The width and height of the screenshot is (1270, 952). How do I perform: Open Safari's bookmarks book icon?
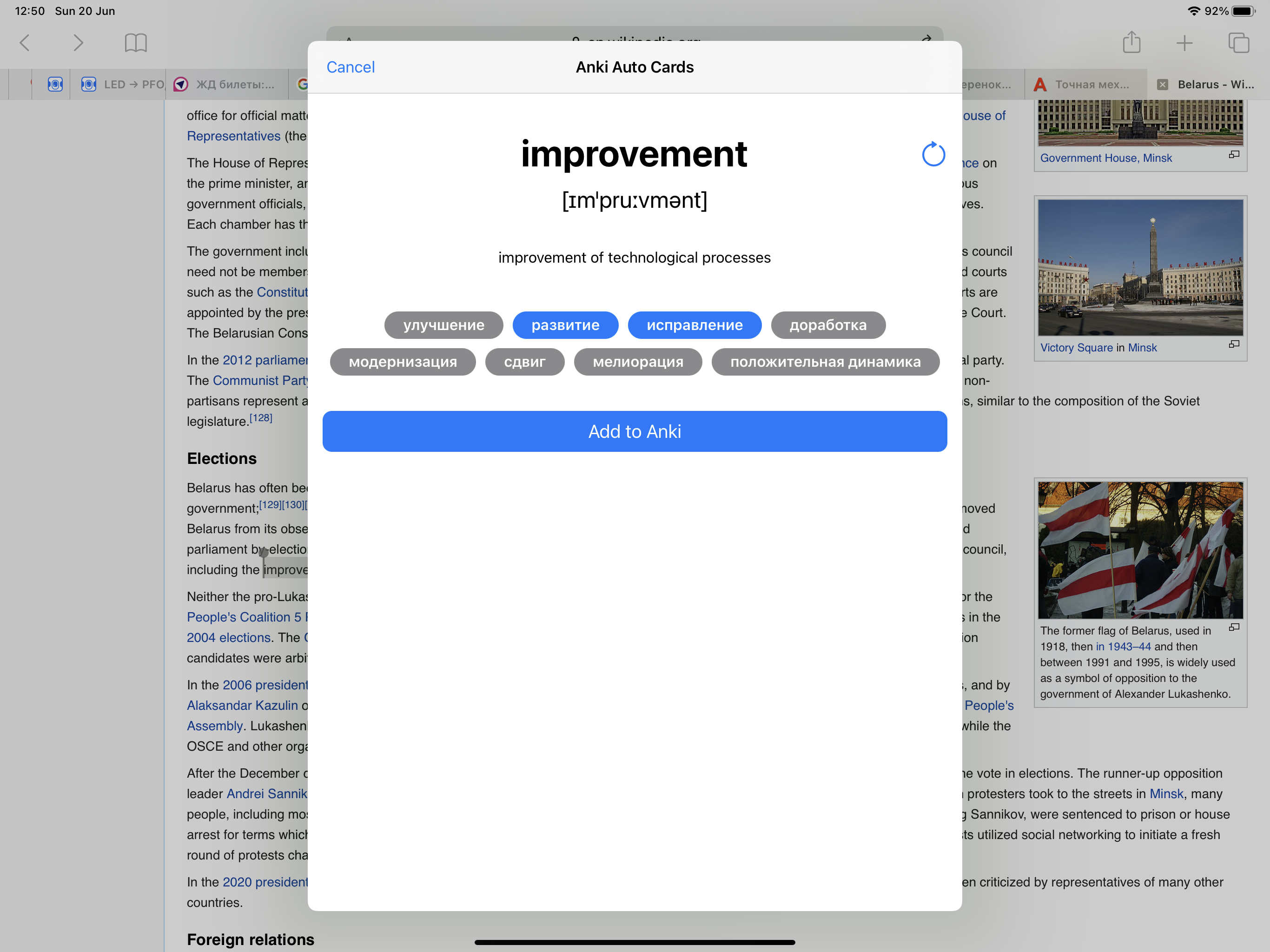click(x=135, y=42)
